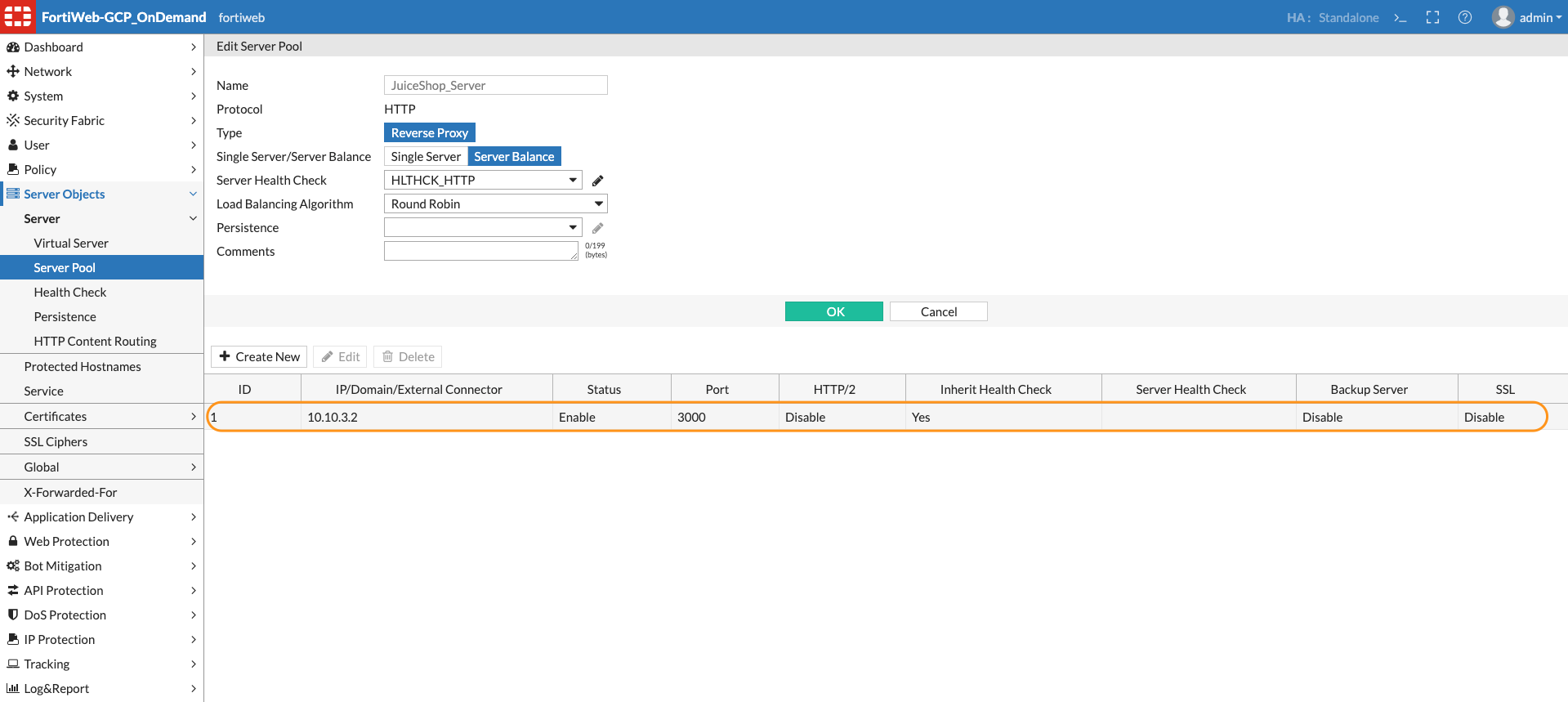Viewport: 1568px width, 702px height.
Task: Click the Network icon in sidebar
Action: pyautogui.click(x=13, y=72)
